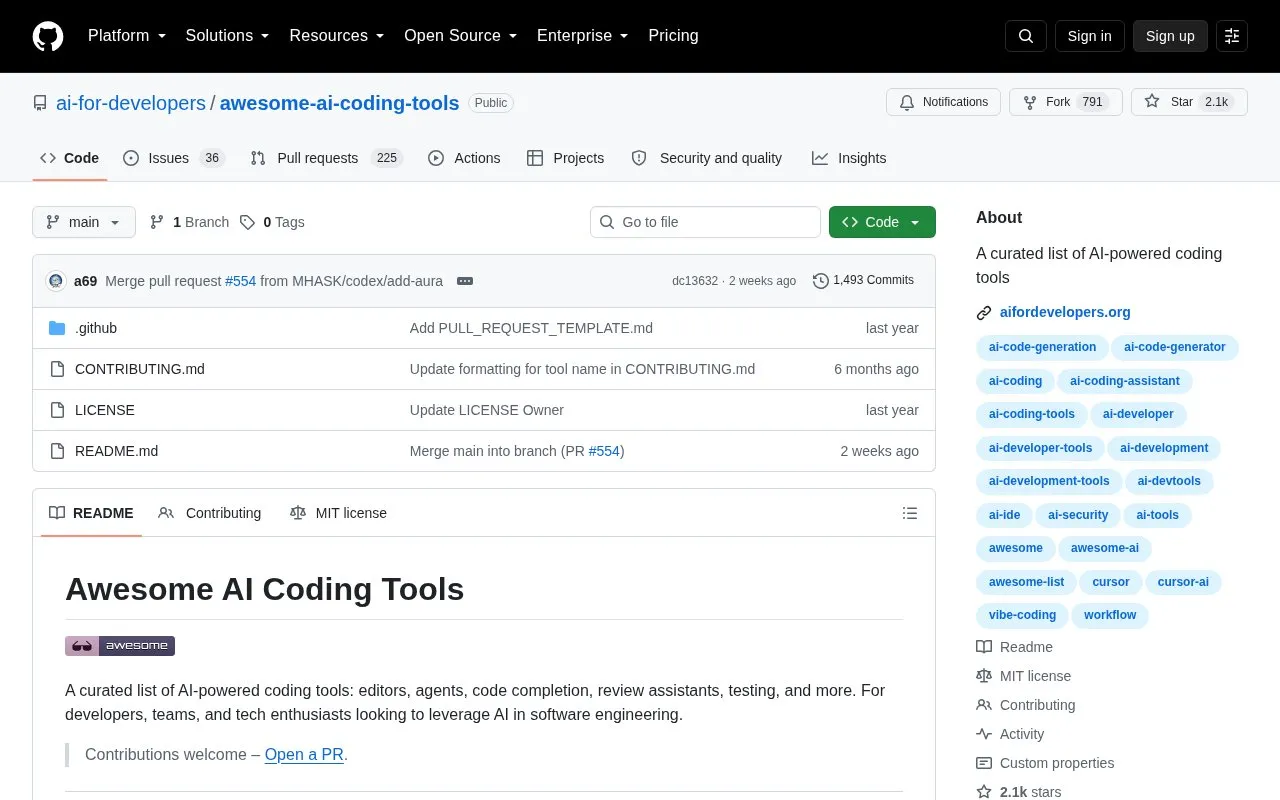Open commit history clock icon
Screen dimensions: 1280x800
click(x=821, y=281)
